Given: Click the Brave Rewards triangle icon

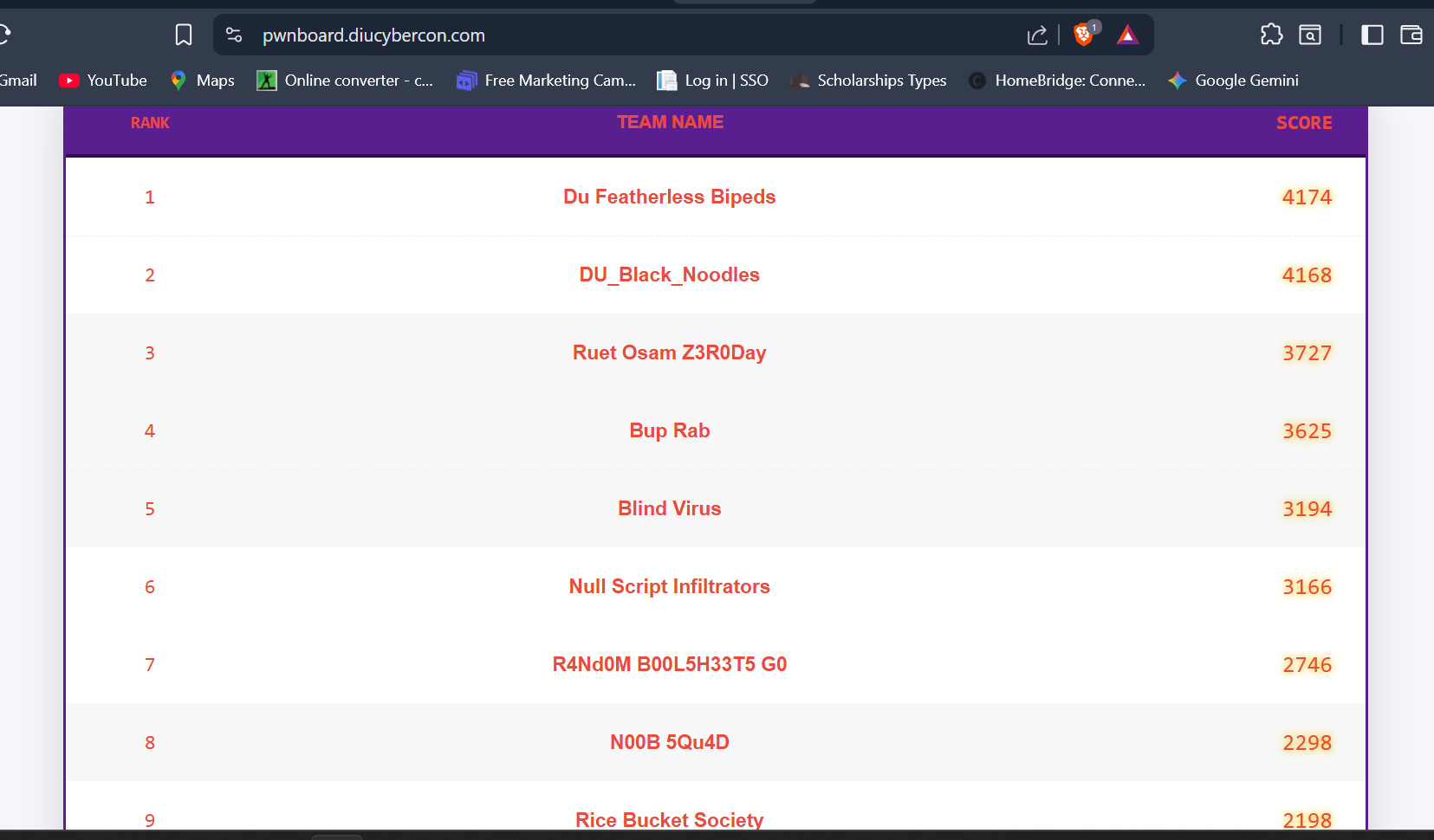Looking at the screenshot, I should (x=1127, y=35).
